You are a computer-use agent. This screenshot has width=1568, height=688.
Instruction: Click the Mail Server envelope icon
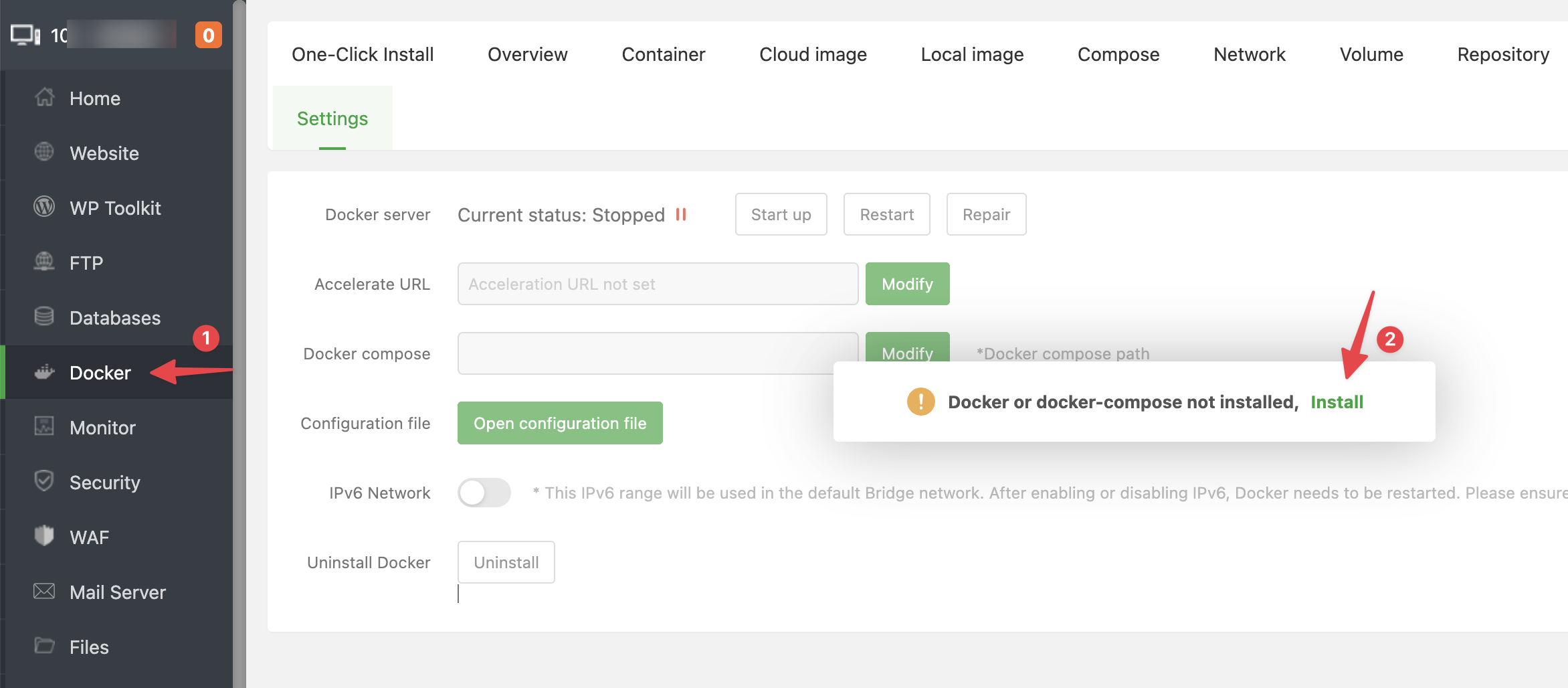pyautogui.click(x=44, y=591)
